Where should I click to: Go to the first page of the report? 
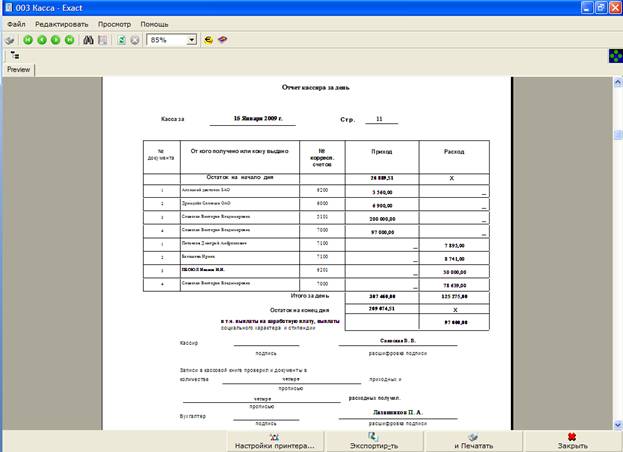(x=28, y=40)
